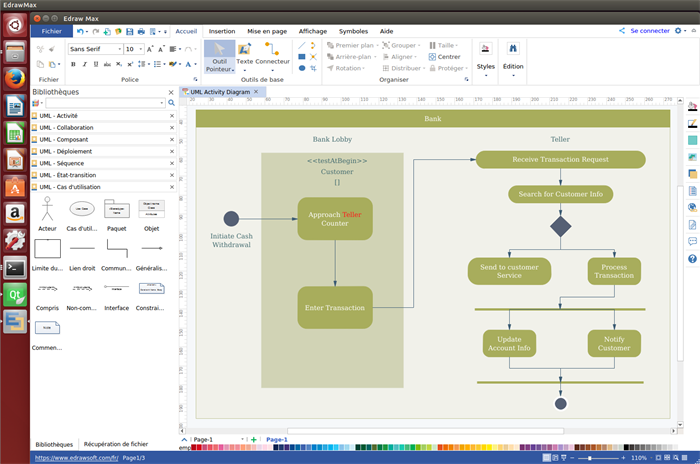Click the library search magnifier icon

(x=171, y=102)
